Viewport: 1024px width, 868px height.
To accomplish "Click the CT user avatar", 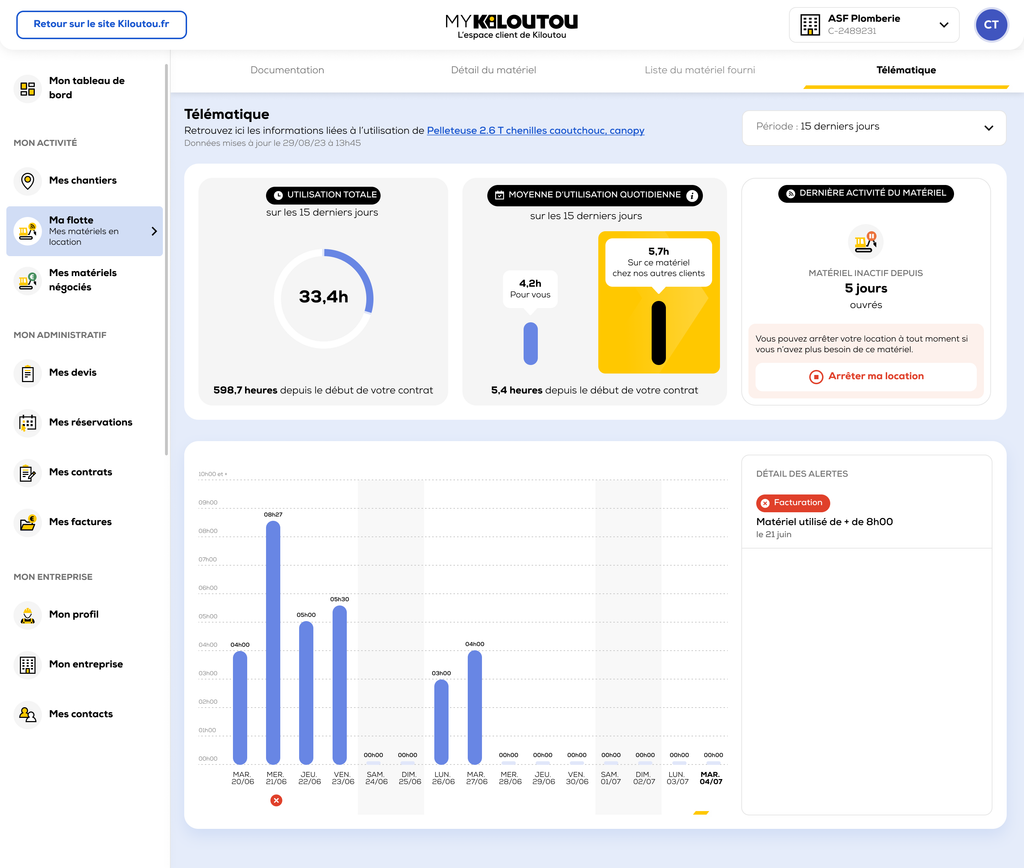I will tap(991, 25).
